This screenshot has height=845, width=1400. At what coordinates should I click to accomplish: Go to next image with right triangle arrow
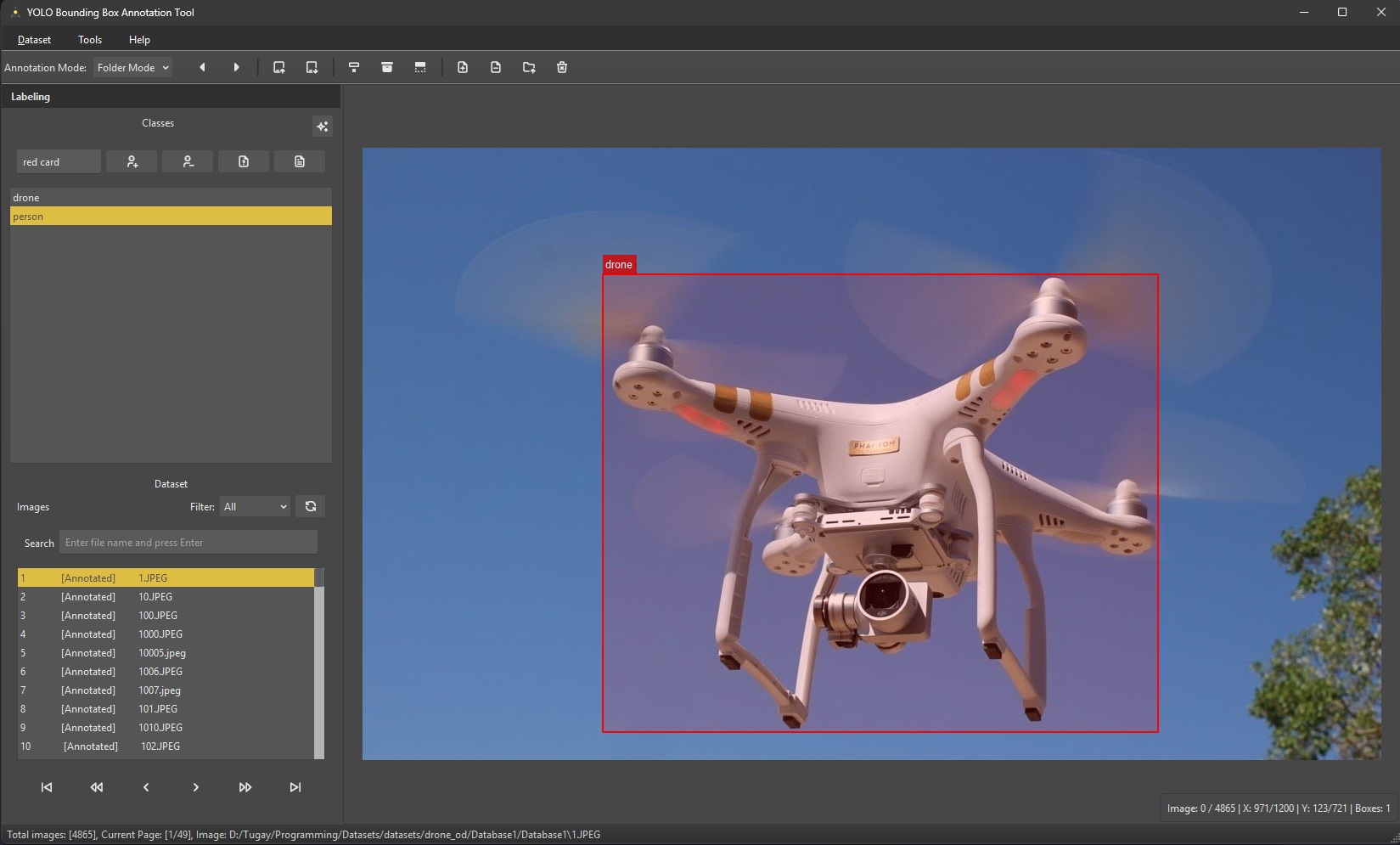click(x=236, y=67)
